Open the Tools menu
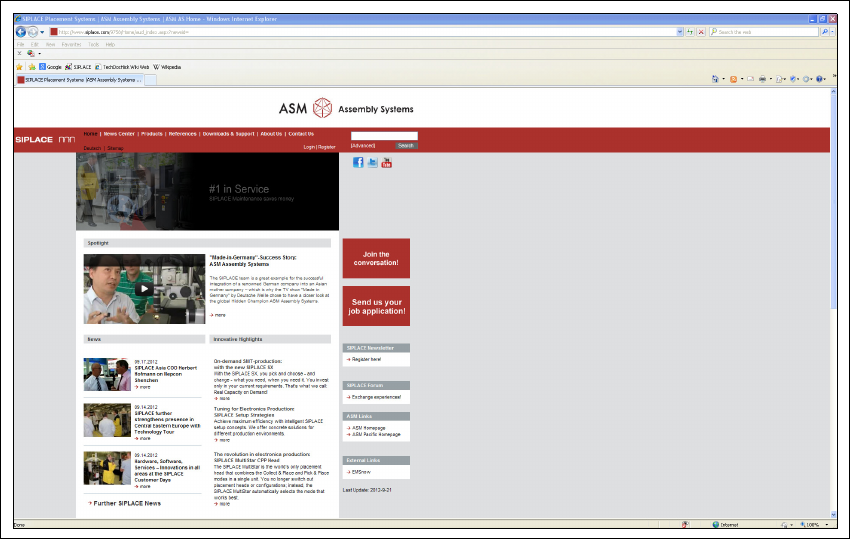The height and width of the screenshot is (539, 850). click(x=94, y=44)
